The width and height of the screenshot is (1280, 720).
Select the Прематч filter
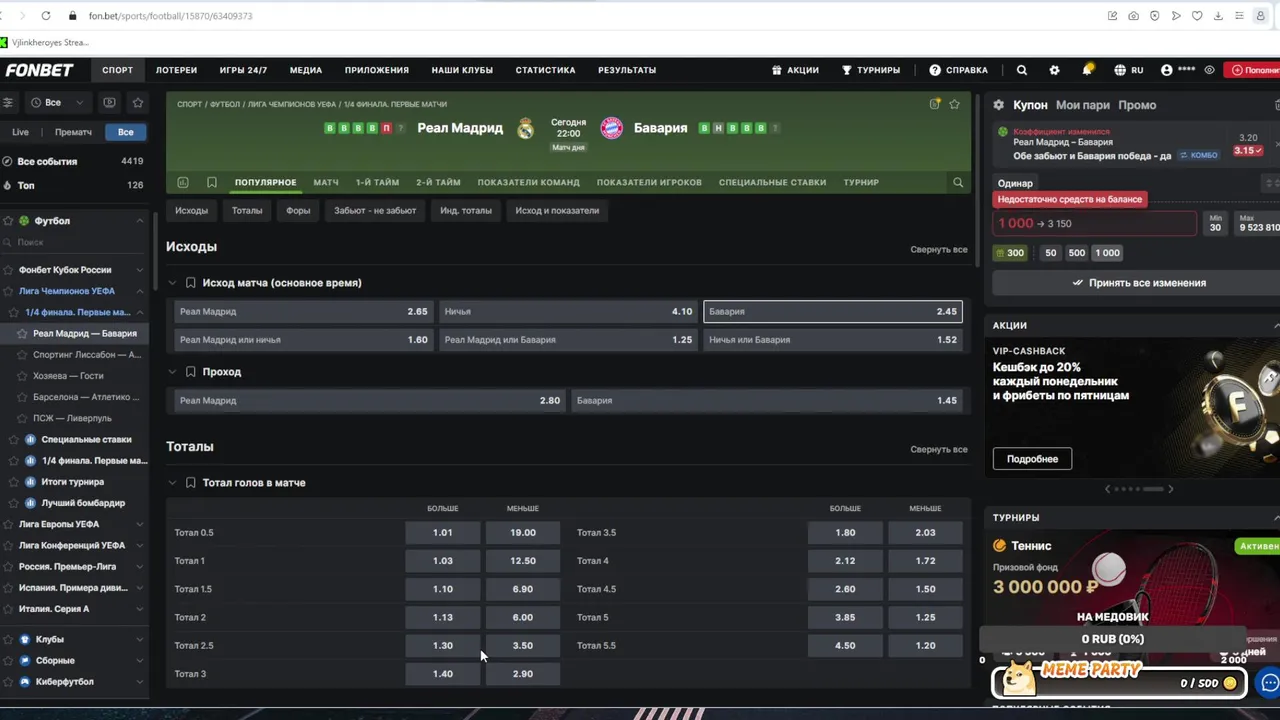73,132
